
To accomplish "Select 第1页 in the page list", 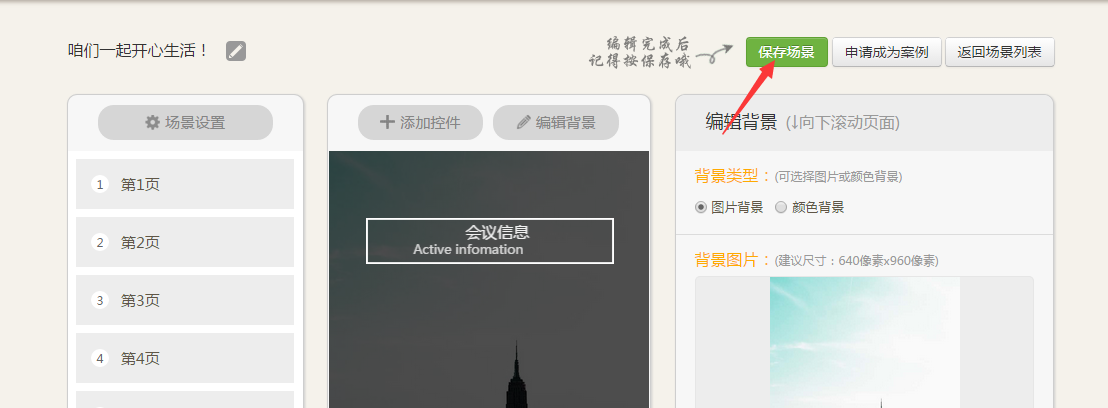I will 184,184.
